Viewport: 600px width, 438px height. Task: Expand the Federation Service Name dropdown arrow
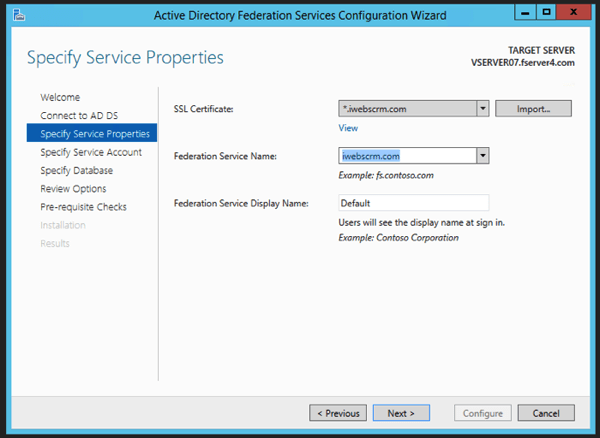tap(483, 156)
